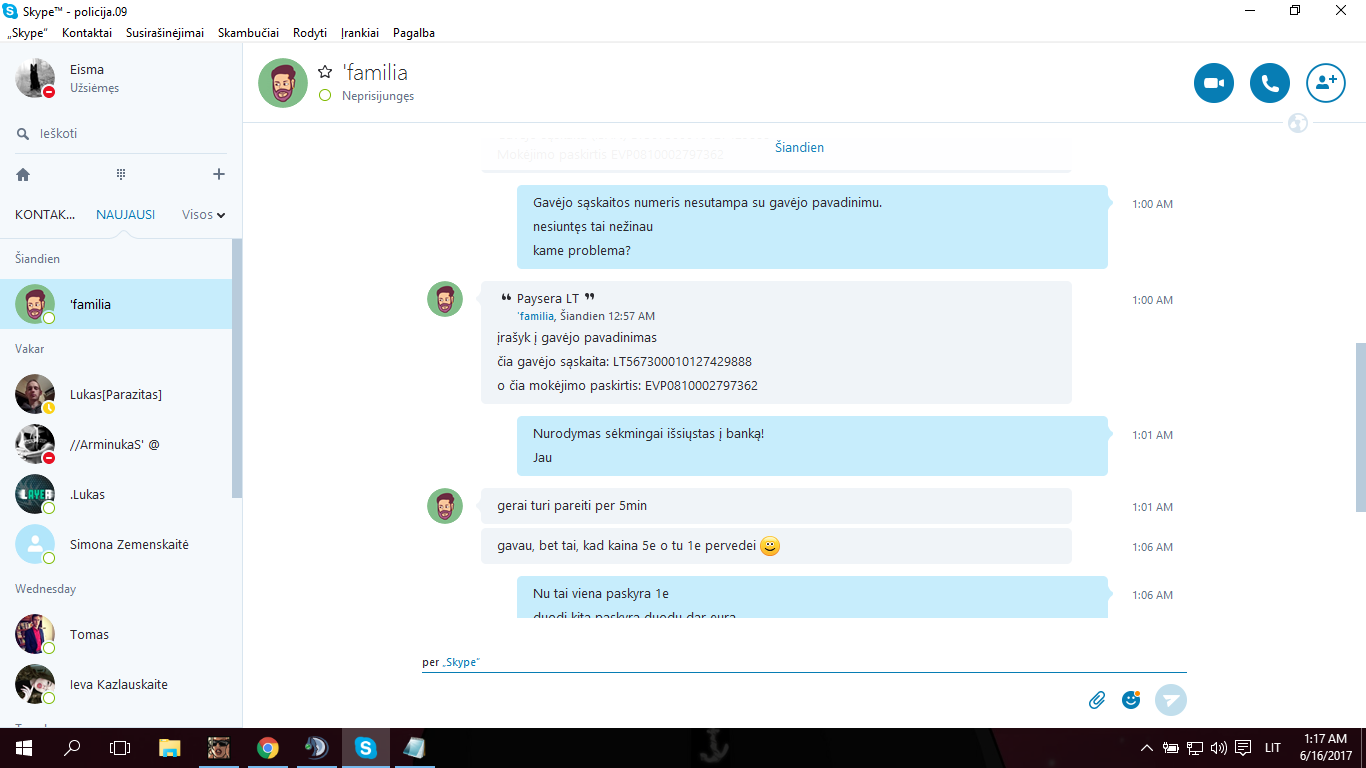Add people to the conversation

[1326, 83]
